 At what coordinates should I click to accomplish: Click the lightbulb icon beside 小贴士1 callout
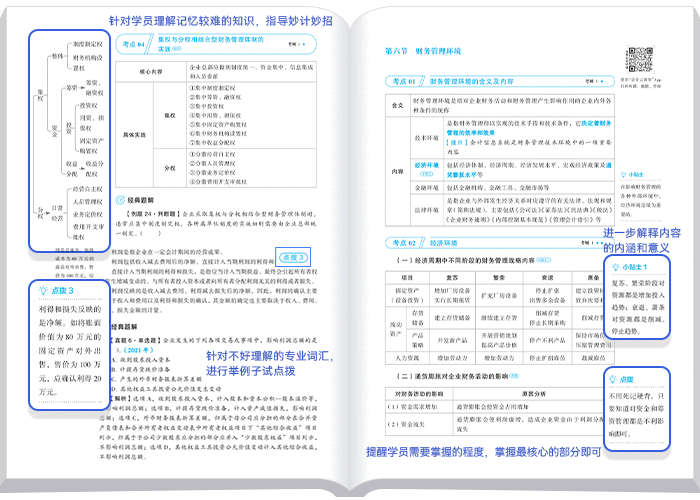(617, 269)
